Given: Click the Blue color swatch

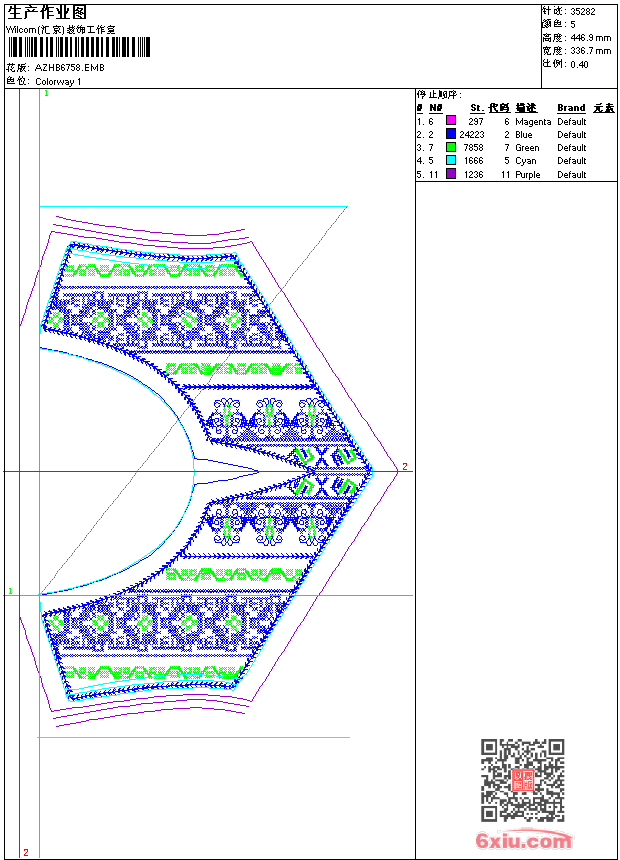Looking at the screenshot, I should tap(451, 133).
